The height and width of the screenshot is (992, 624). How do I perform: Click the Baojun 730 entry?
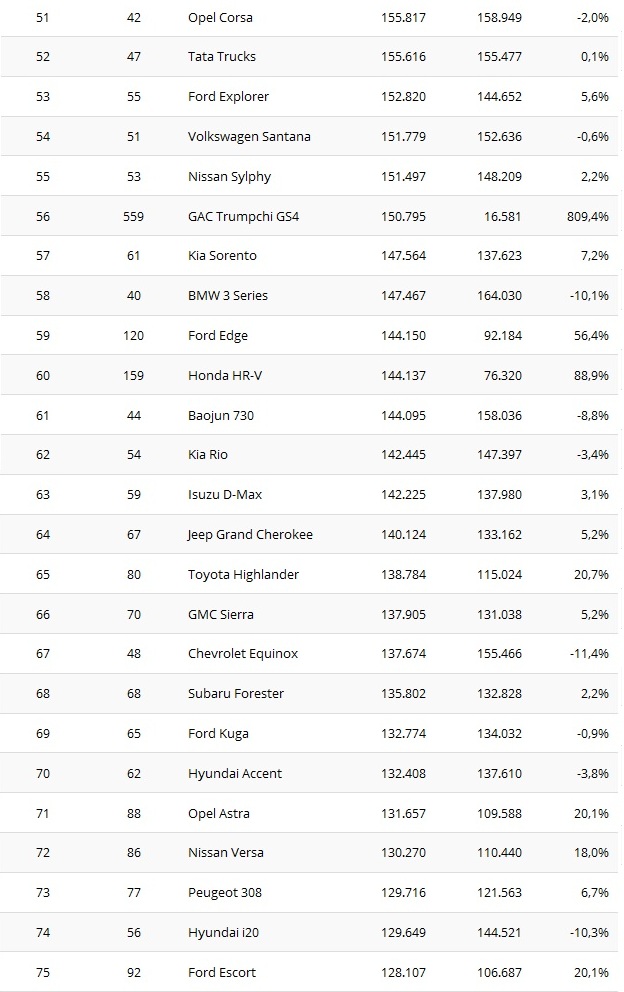point(221,415)
